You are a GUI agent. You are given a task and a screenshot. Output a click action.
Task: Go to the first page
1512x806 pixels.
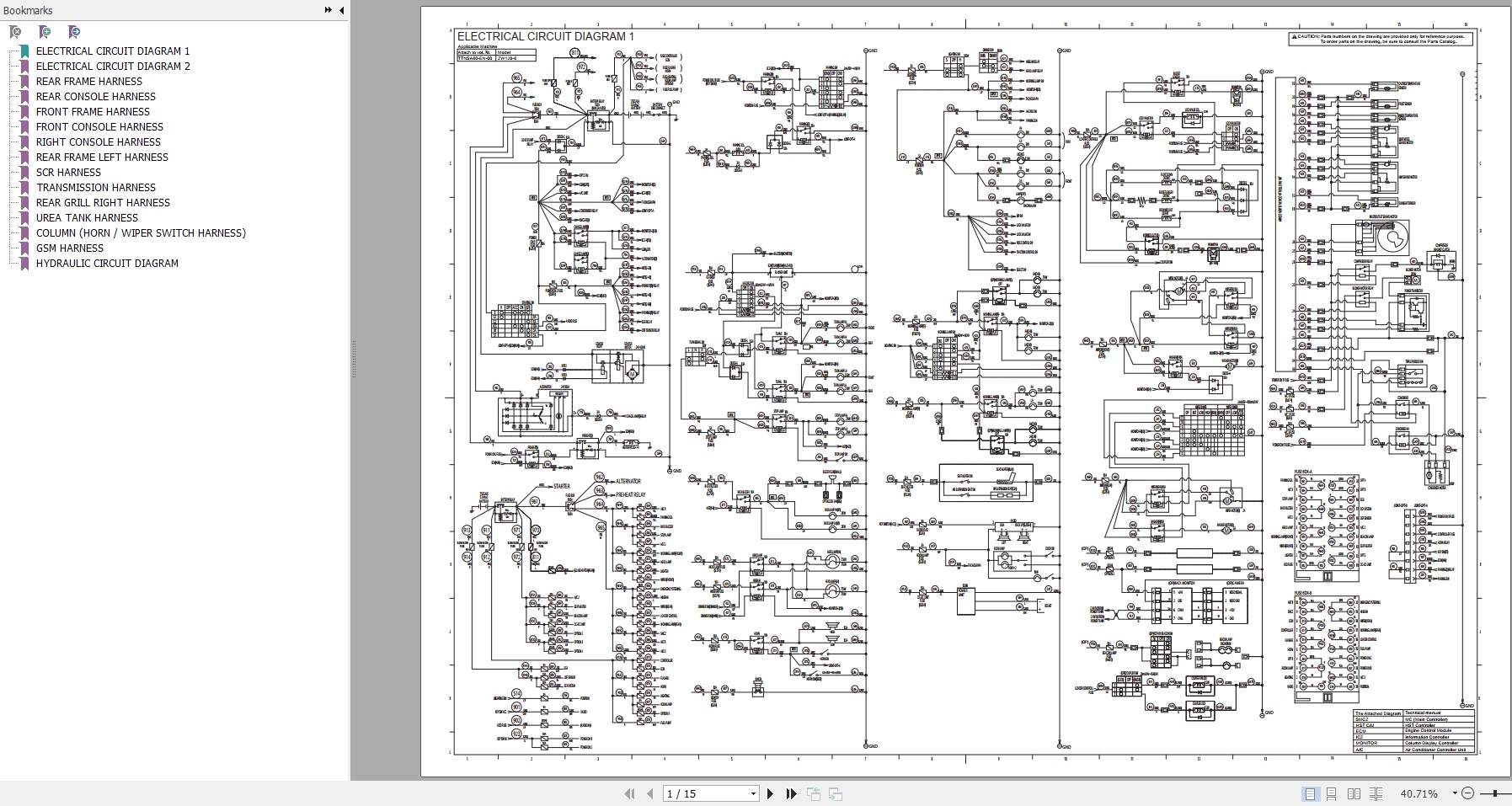(629, 793)
